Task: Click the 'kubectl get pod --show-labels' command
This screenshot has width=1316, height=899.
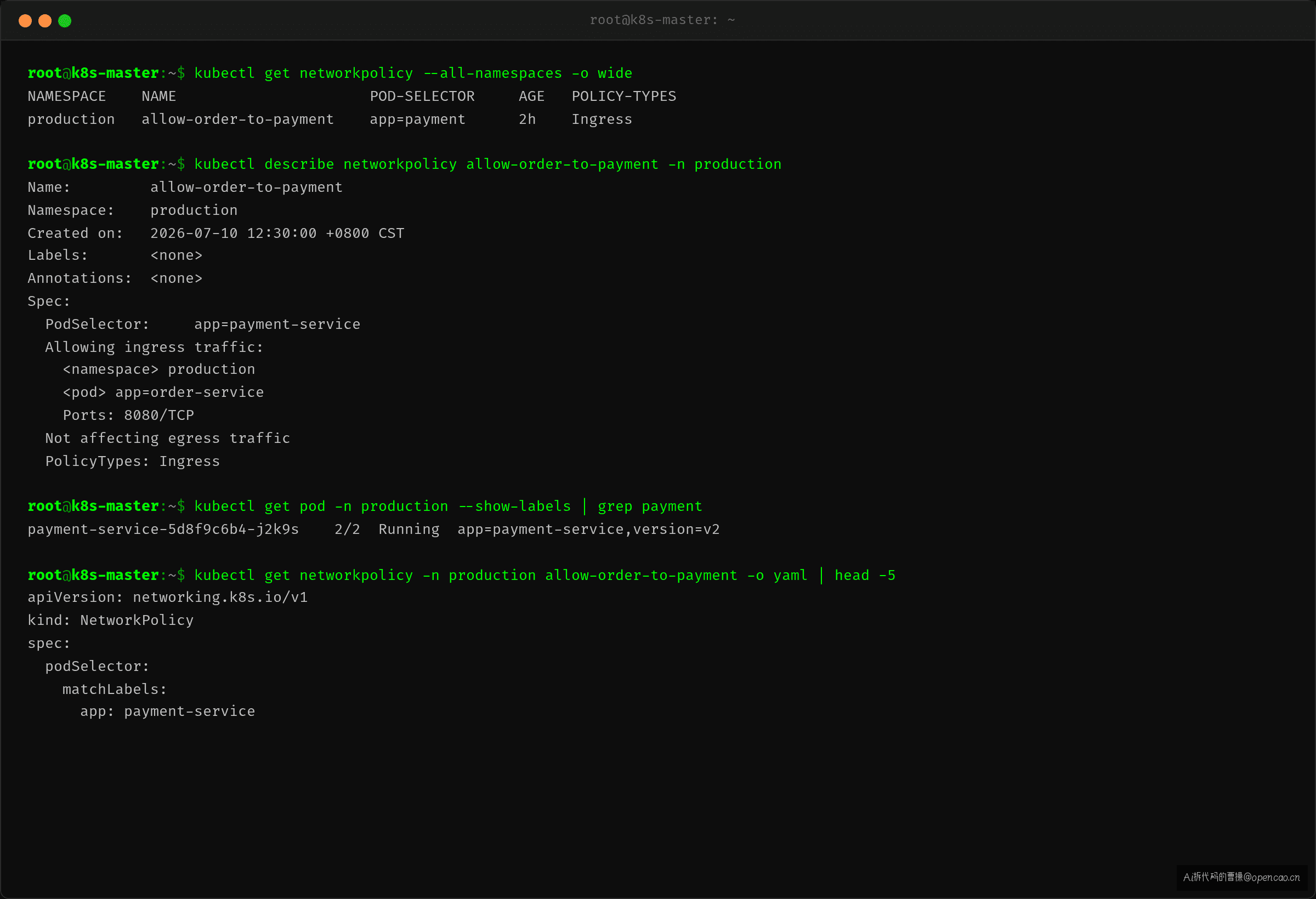Action: (448, 506)
